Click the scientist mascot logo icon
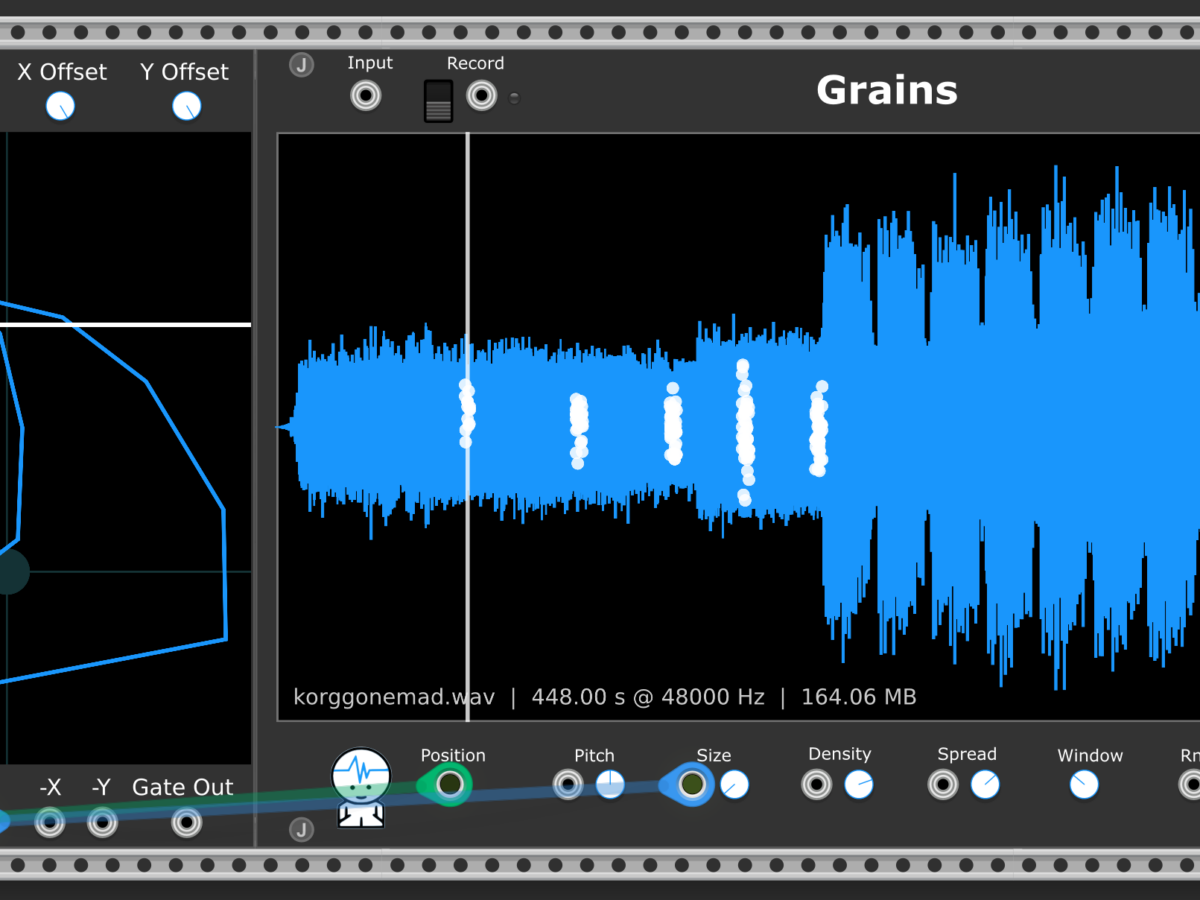 (x=361, y=787)
